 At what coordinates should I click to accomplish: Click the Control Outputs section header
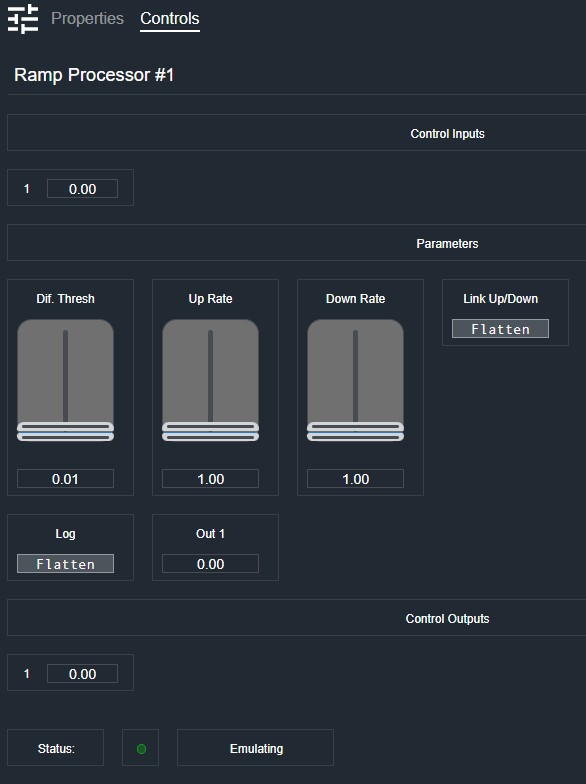(296, 618)
